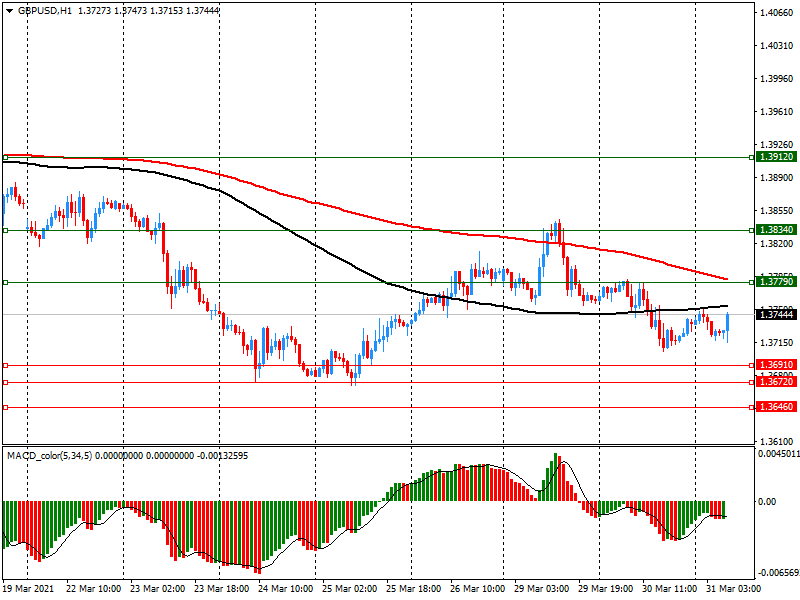Open the chart dropdown arrow beside GBPUSD,H1
Image resolution: width=800 pixels, height=600 pixels.
click(x=9, y=9)
